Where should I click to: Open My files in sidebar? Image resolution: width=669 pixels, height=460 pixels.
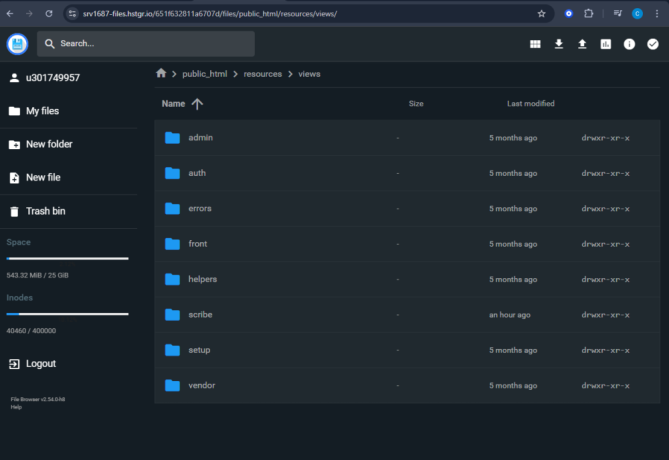(x=42, y=111)
